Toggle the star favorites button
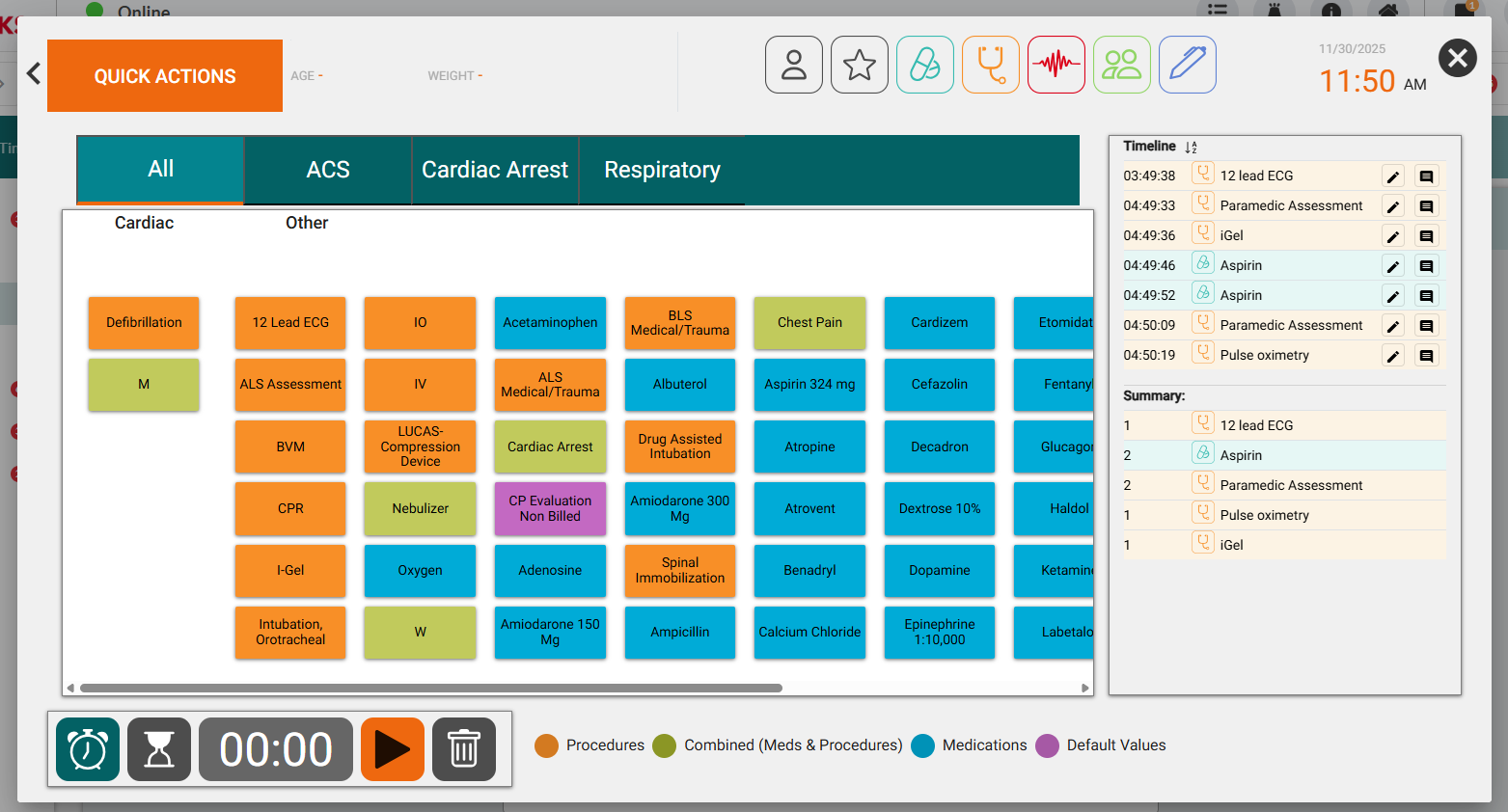Image resolution: width=1508 pixels, height=812 pixels. [x=859, y=64]
